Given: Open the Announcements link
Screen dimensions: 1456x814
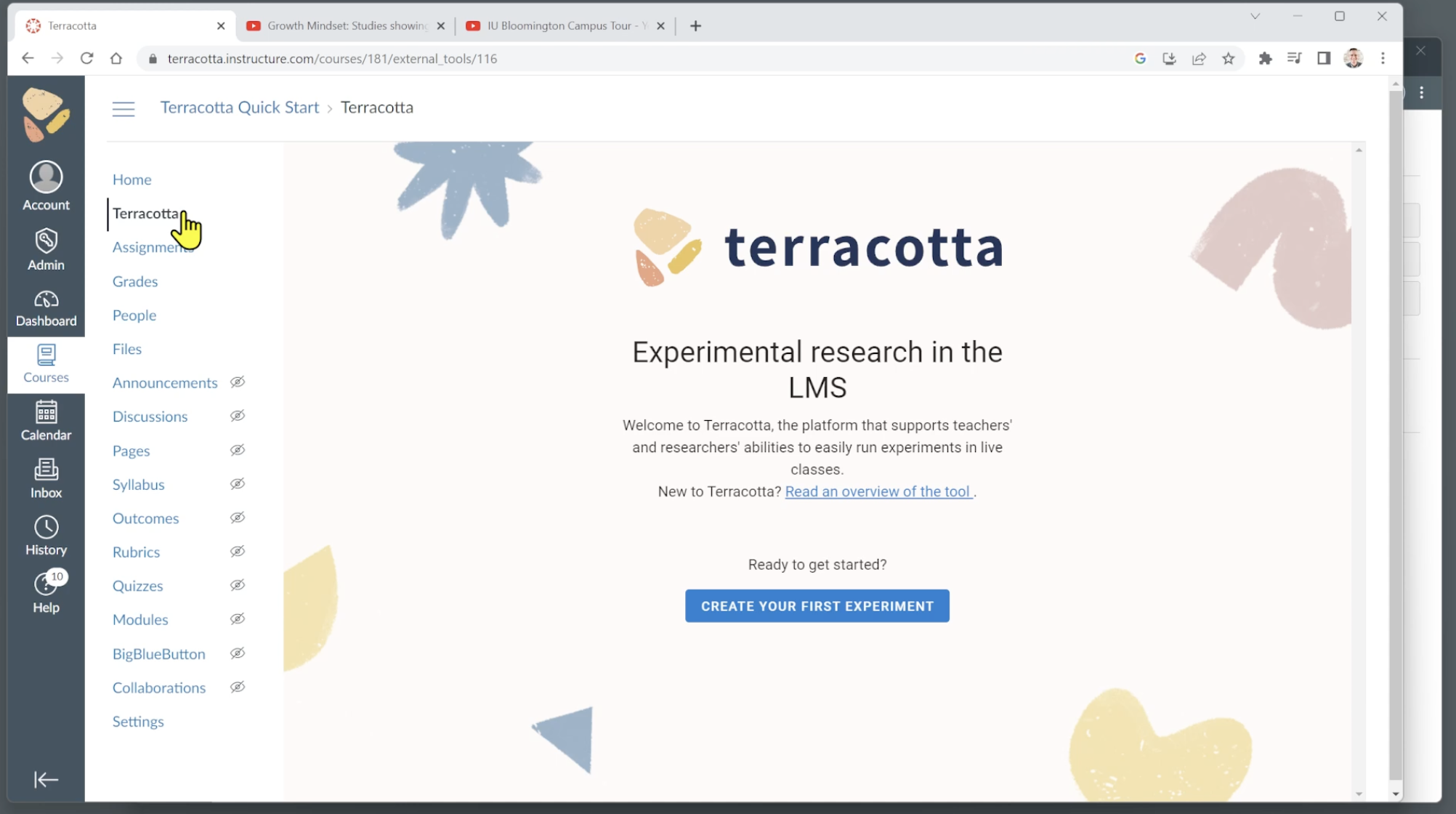Looking at the screenshot, I should click(165, 383).
